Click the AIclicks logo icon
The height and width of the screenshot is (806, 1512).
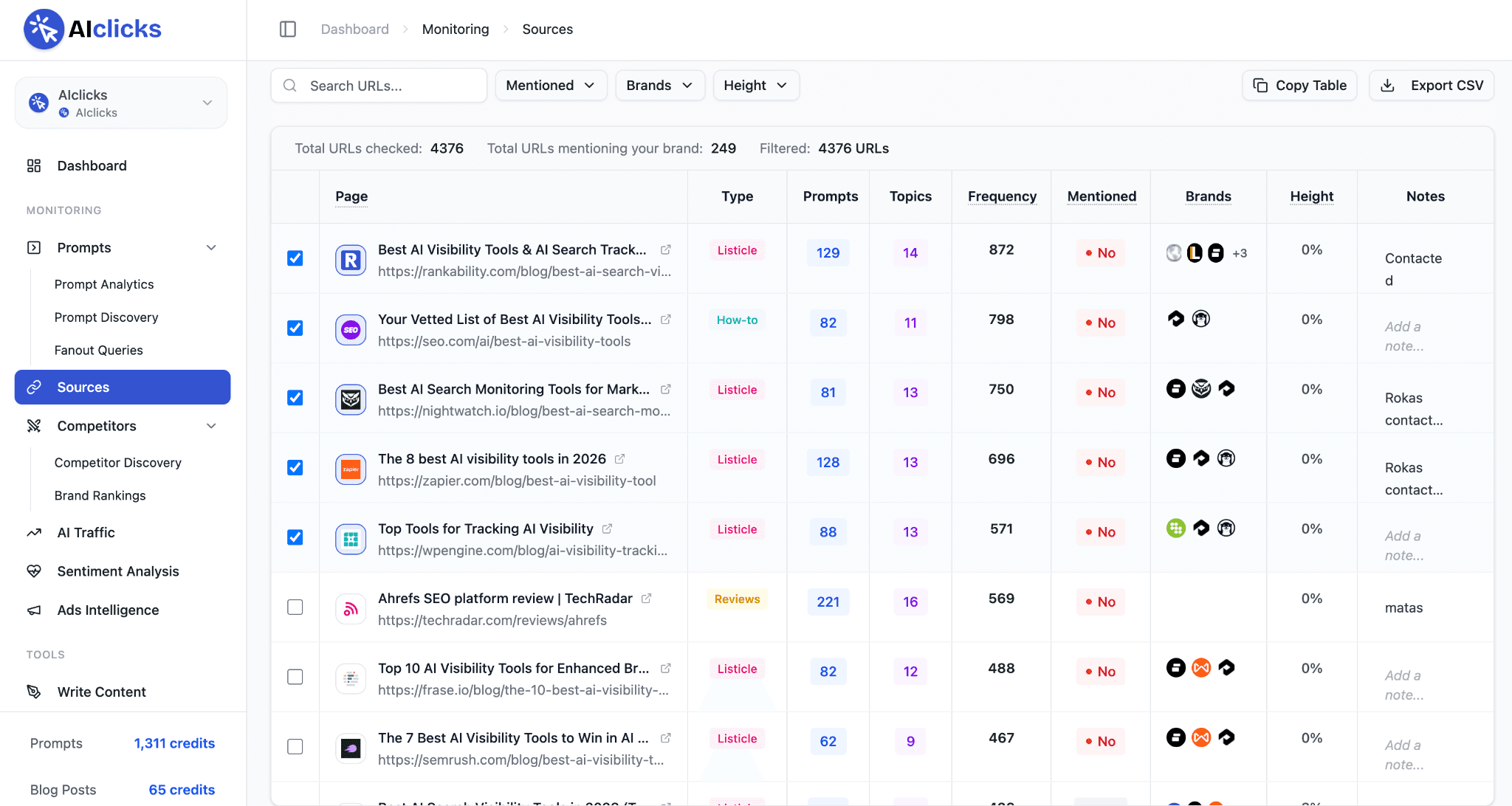[x=44, y=30]
